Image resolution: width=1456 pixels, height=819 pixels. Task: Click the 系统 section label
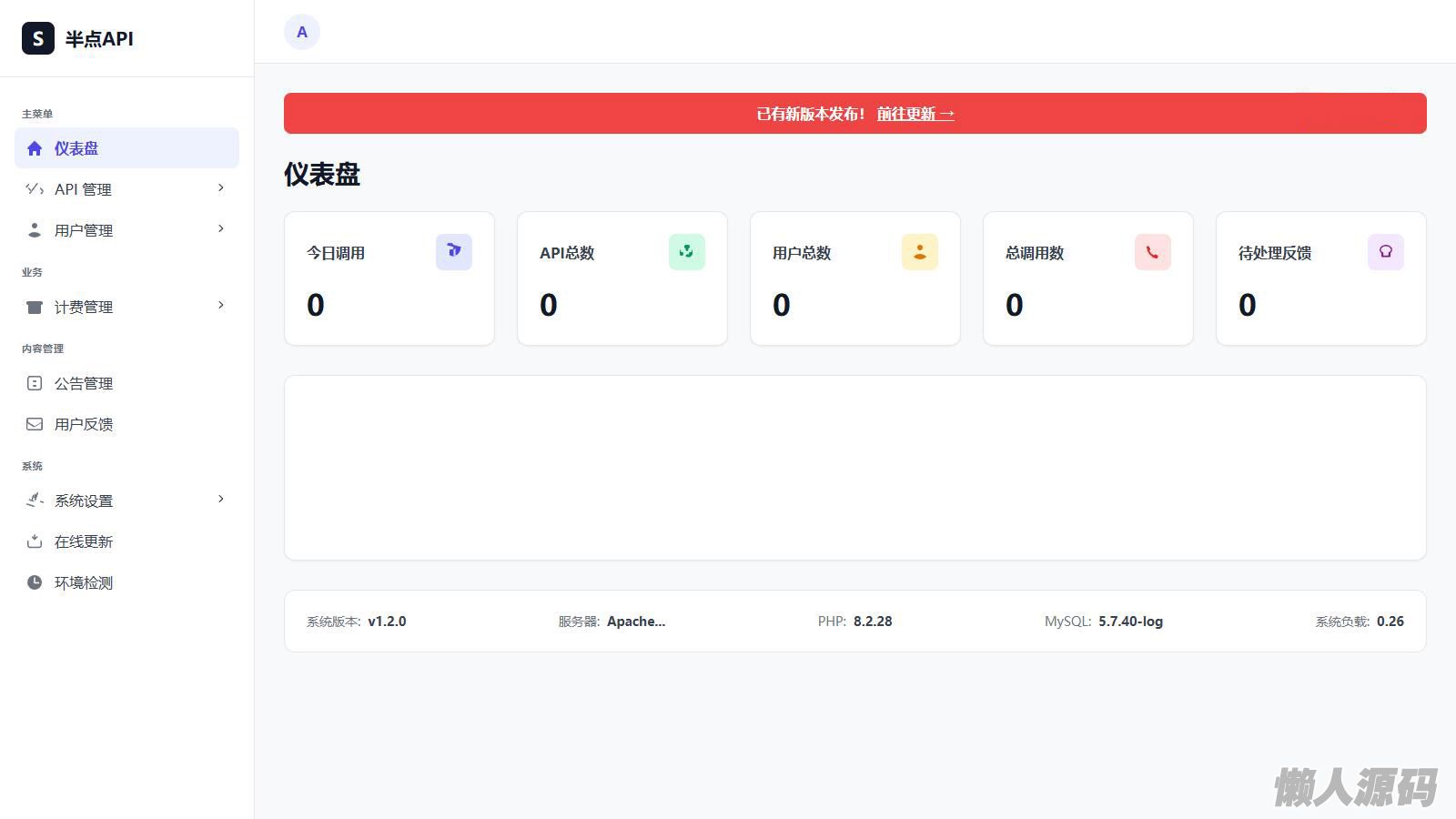32,466
